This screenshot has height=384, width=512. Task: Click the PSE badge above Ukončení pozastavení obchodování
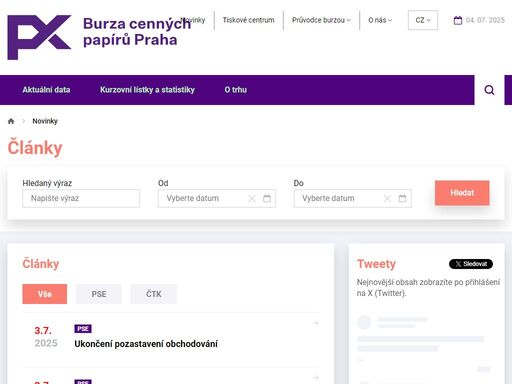[x=83, y=329]
